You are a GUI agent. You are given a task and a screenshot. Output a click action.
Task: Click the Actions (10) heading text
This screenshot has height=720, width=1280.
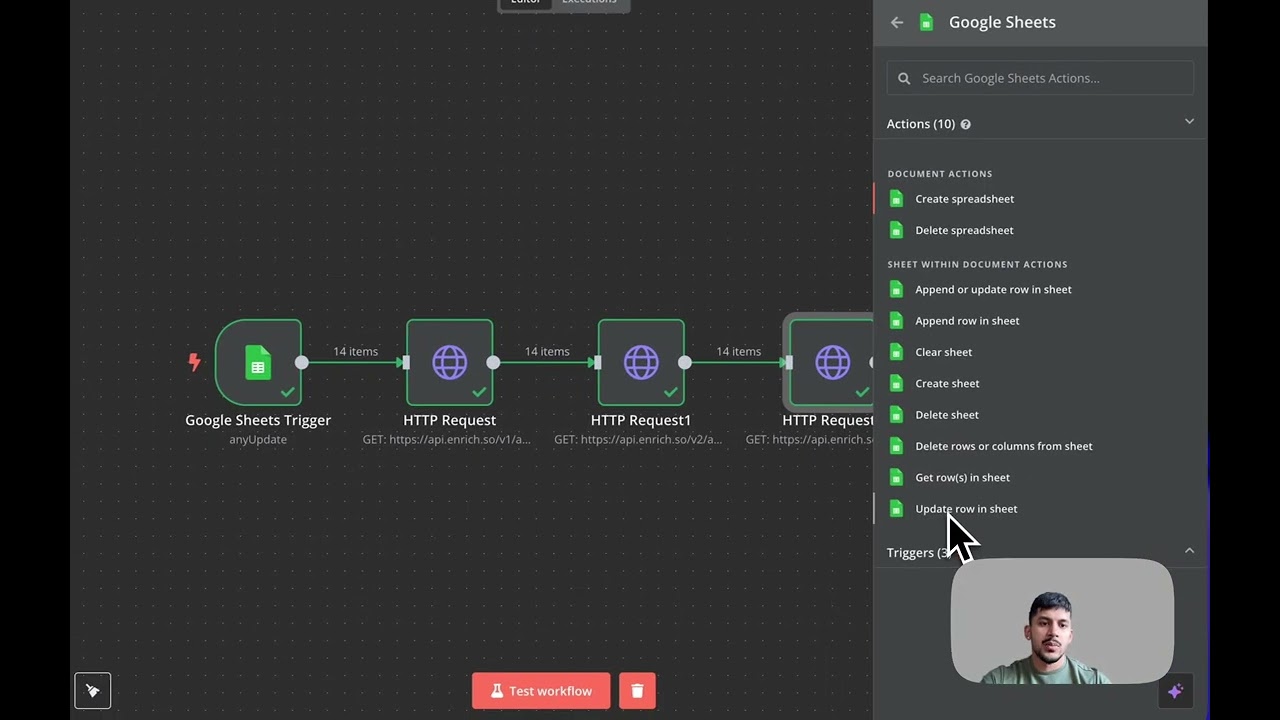(921, 124)
